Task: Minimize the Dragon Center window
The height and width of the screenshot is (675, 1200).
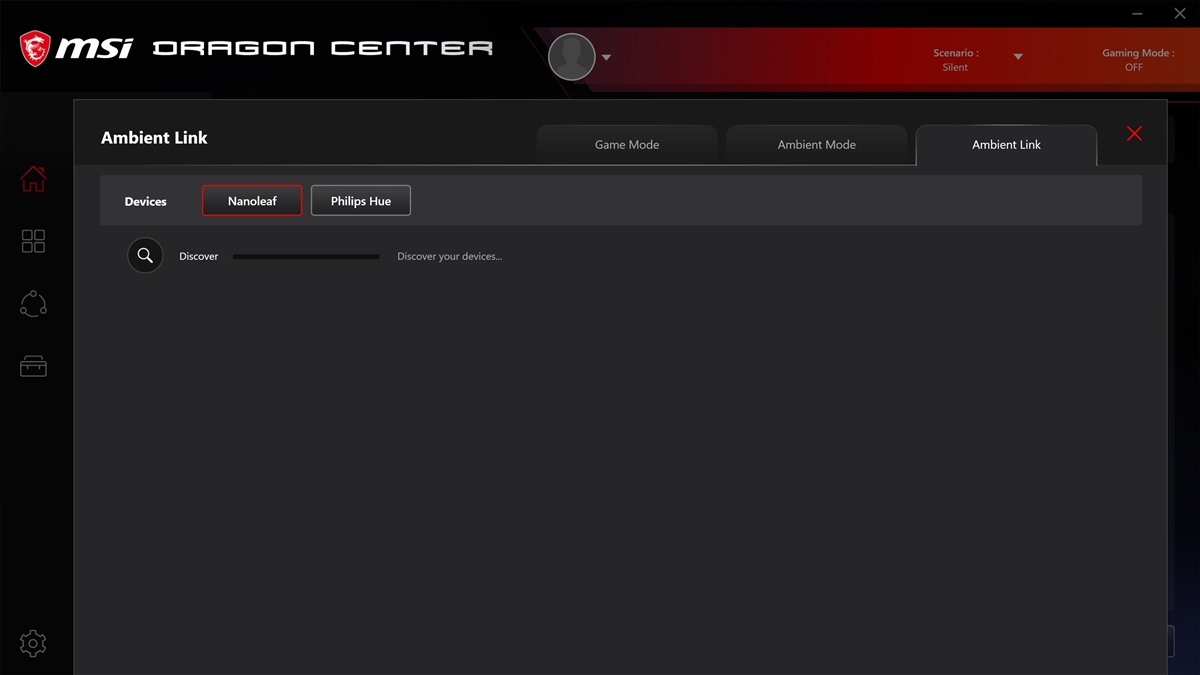Action: [x=1138, y=14]
